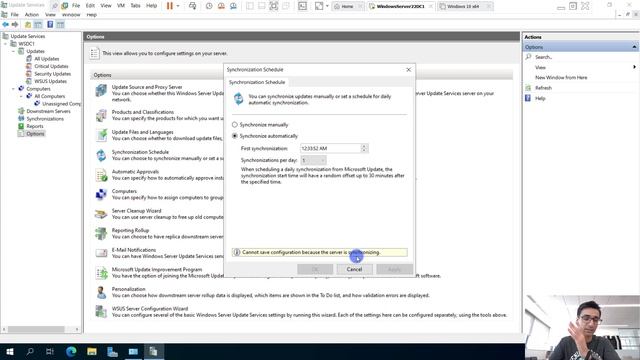Image resolution: width=640 pixels, height=360 pixels.
Task: Open Windows Start menu
Action: coord(10,351)
